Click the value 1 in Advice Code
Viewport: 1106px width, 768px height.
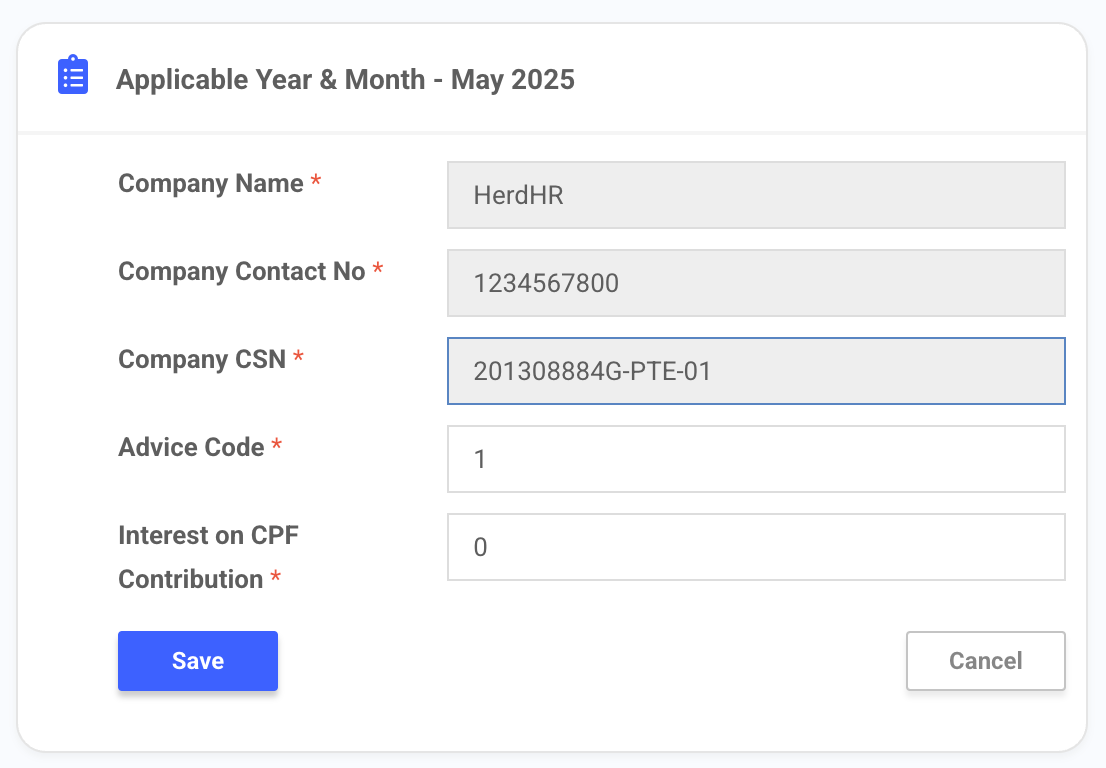481,458
